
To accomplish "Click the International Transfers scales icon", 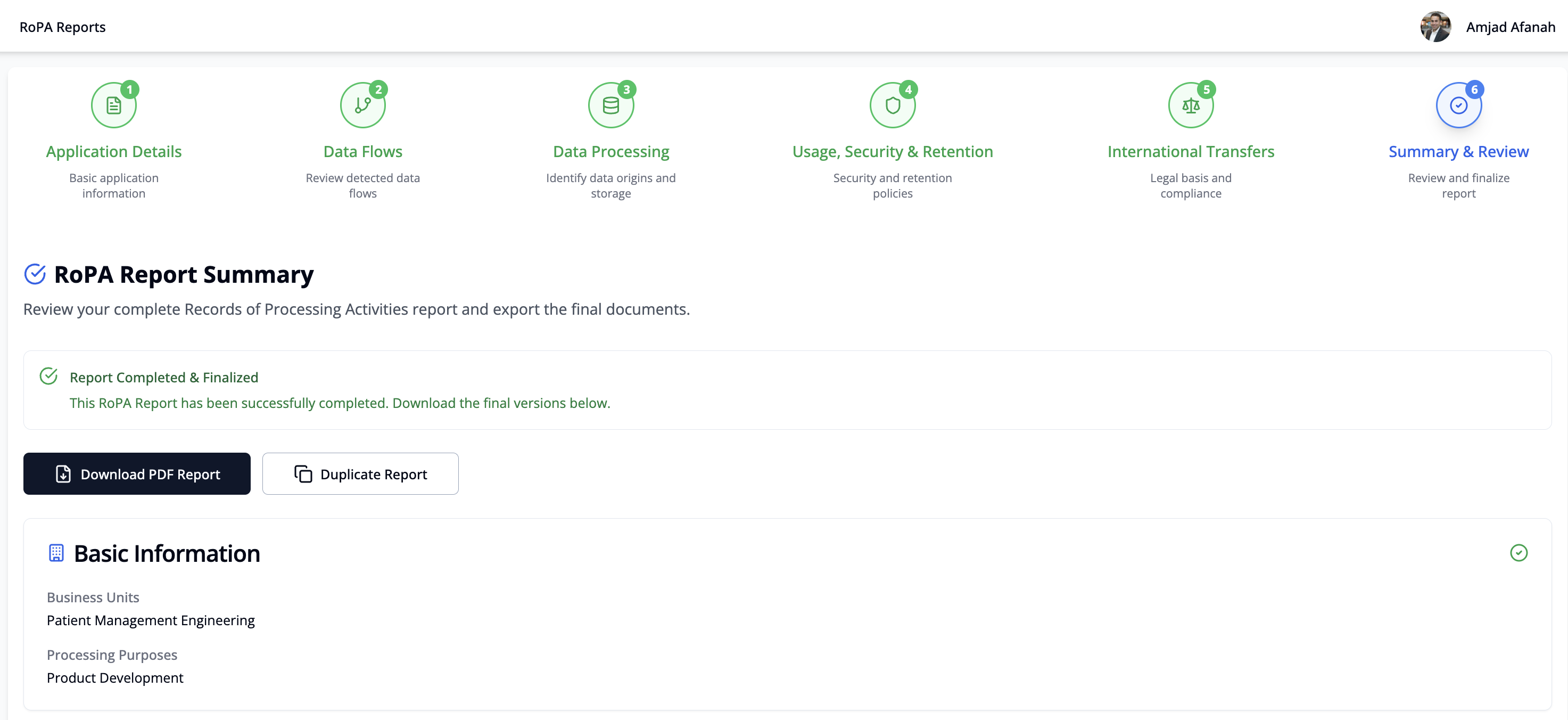I will [1191, 105].
